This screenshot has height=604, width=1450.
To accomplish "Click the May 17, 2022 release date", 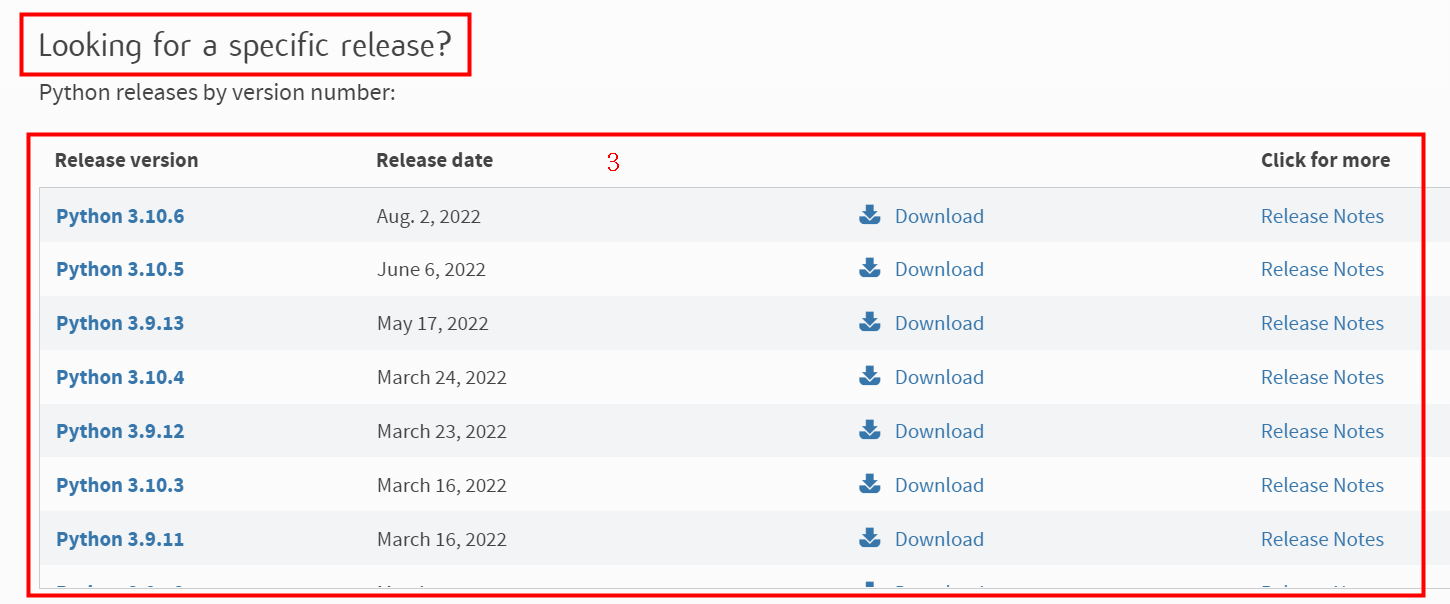I will click(x=433, y=324).
